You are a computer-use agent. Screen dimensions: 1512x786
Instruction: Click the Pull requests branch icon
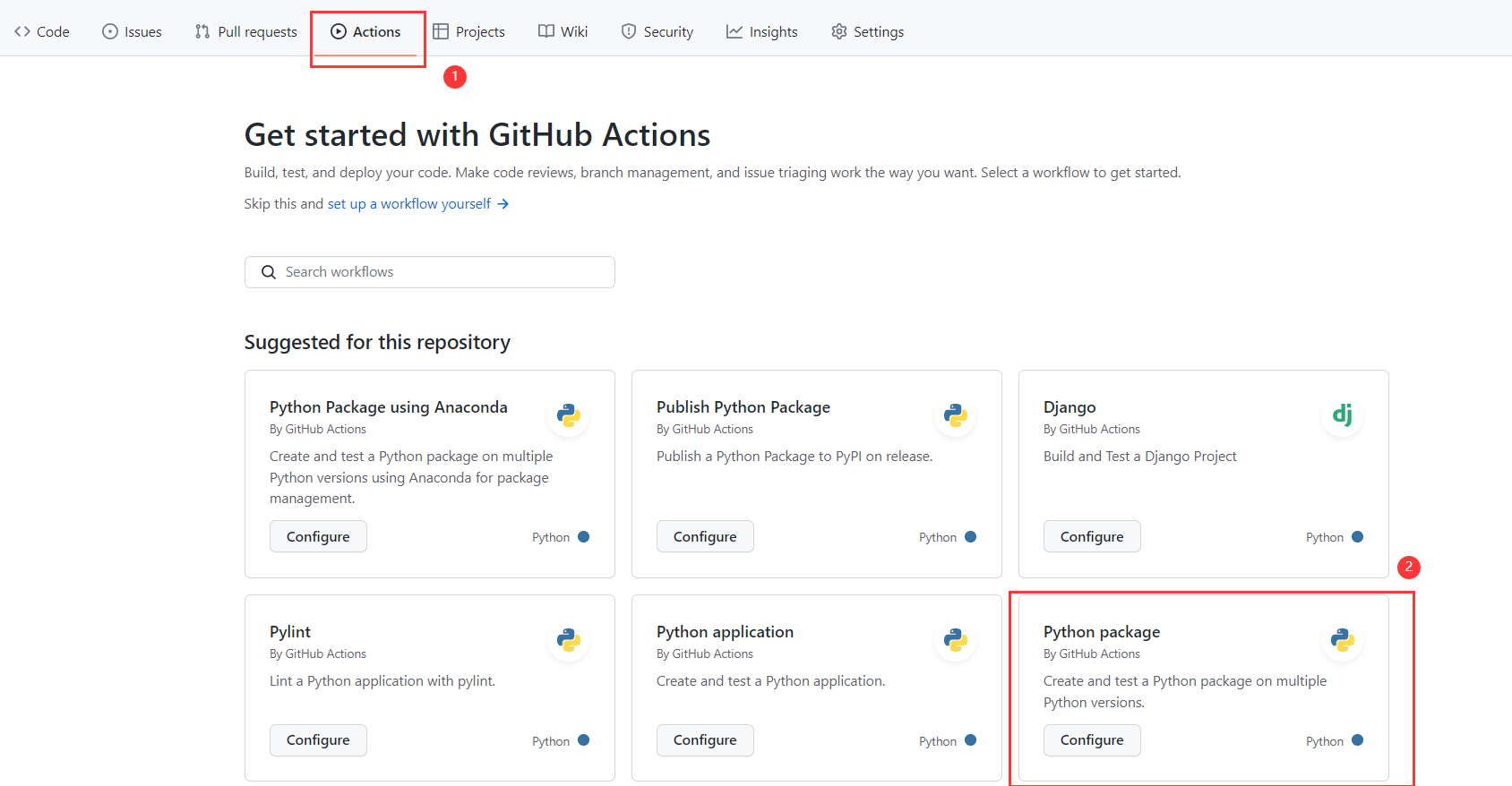[x=202, y=31]
